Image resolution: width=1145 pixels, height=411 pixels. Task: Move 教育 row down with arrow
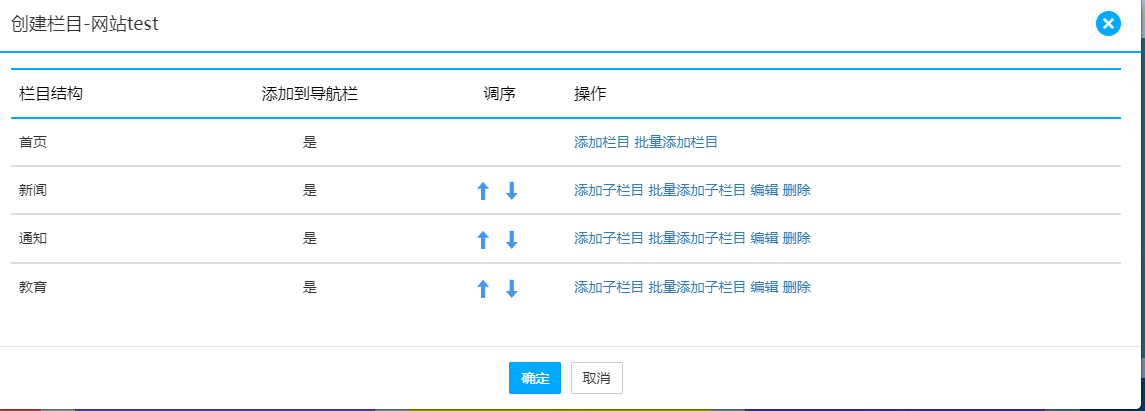(x=512, y=289)
